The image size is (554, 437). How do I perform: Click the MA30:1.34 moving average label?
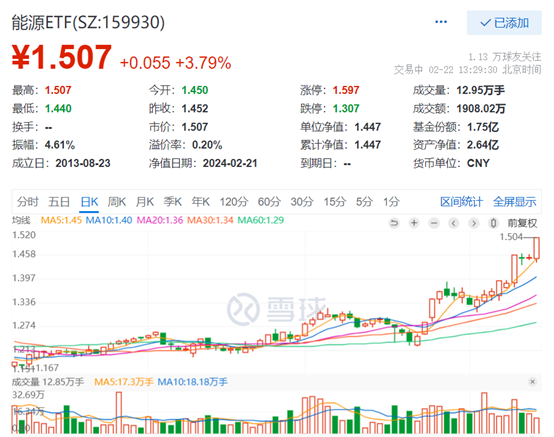click(210, 220)
